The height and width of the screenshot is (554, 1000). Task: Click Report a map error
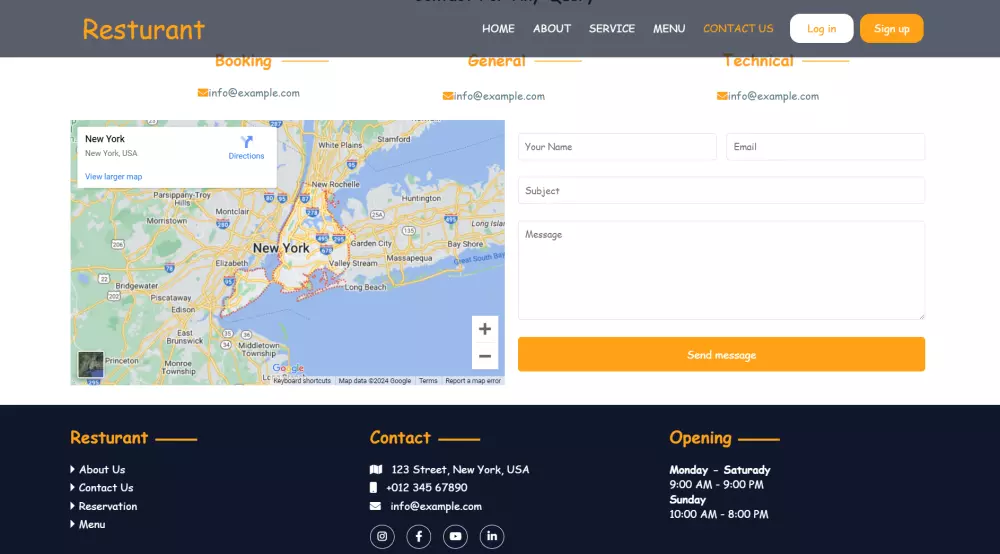coord(473,381)
